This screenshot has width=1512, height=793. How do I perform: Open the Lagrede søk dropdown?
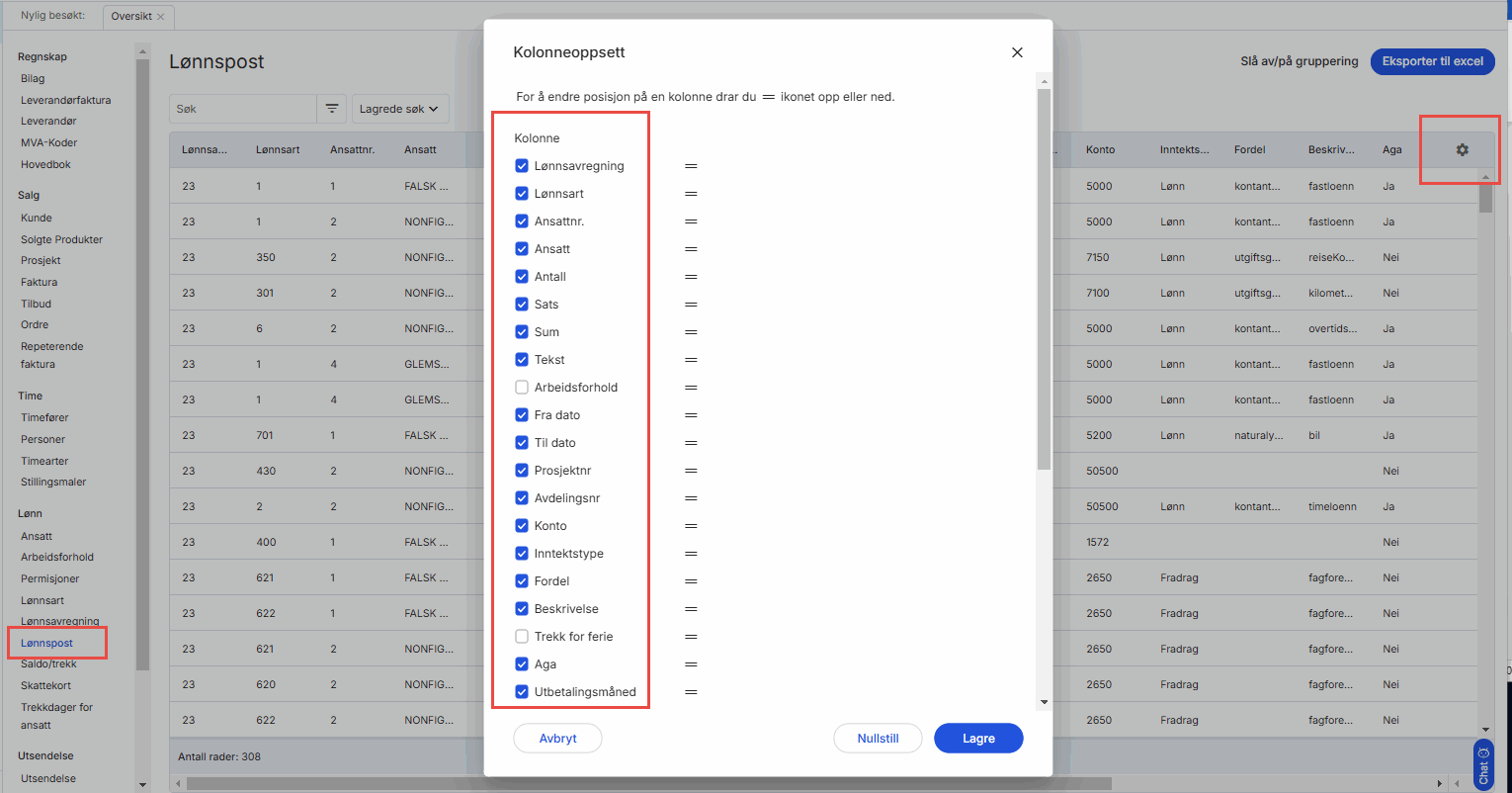(400, 109)
